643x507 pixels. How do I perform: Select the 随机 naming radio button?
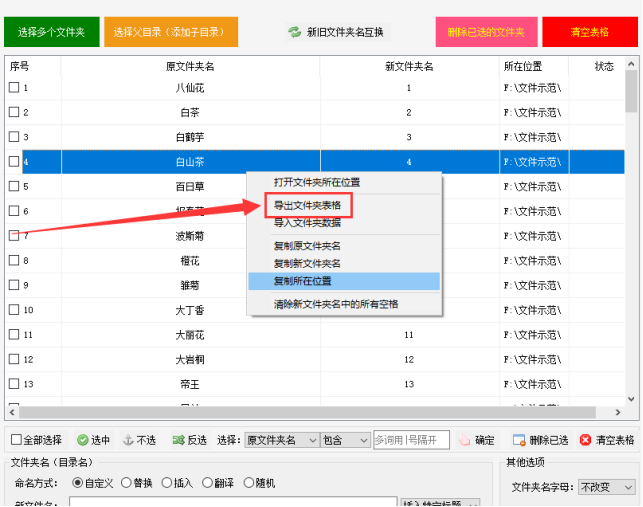click(x=249, y=483)
